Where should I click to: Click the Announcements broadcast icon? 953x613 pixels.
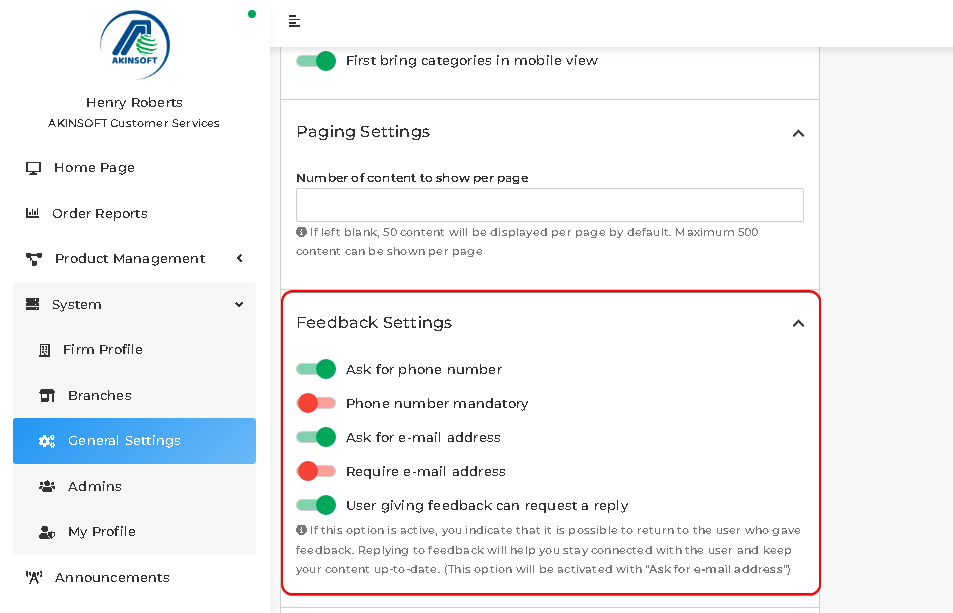coord(33,577)
